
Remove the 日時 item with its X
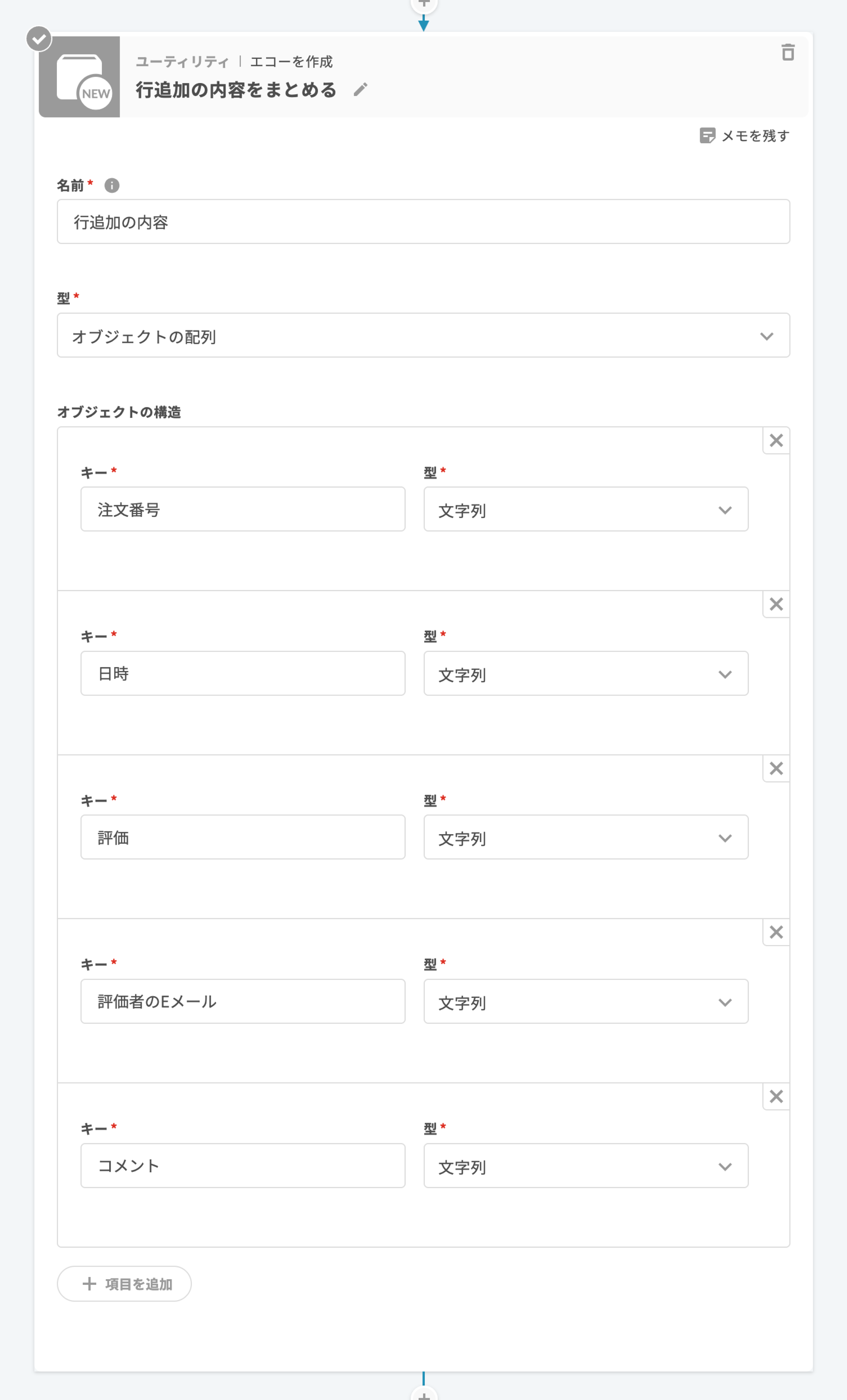point(776,604)
